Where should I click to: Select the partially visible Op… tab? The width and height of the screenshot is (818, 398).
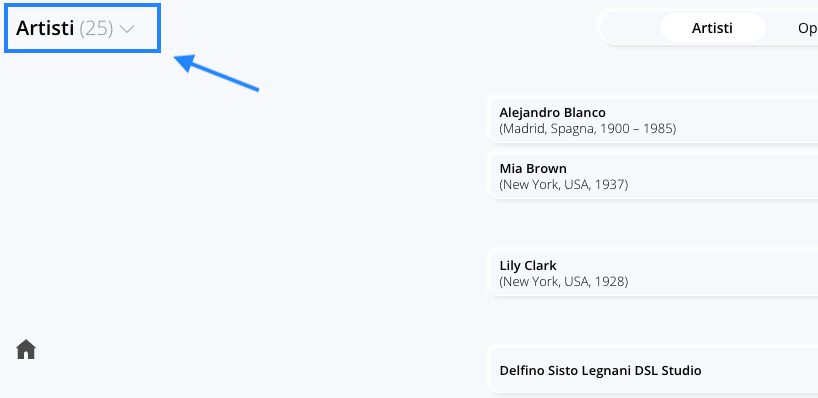[808, 28]
